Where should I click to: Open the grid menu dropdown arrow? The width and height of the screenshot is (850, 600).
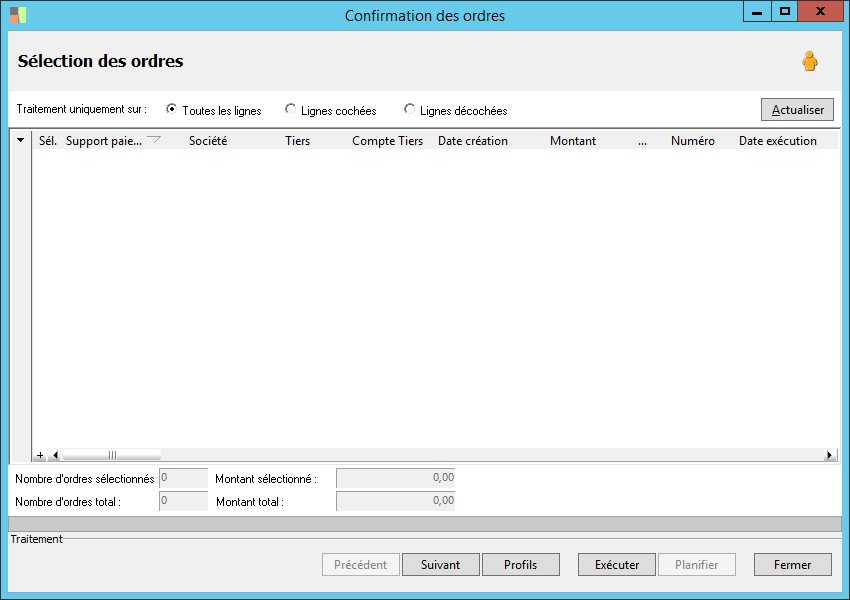(21, 140)
